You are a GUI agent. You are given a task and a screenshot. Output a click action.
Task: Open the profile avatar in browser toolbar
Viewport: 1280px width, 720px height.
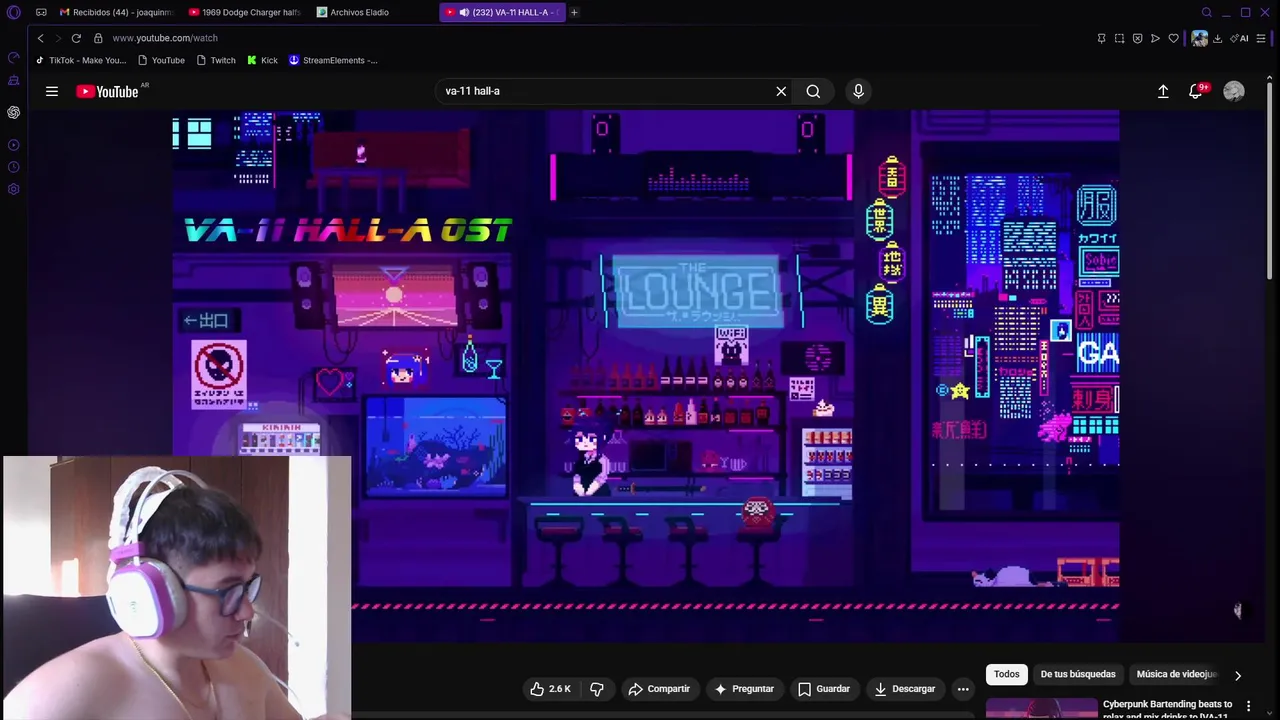coord(1200,38)
